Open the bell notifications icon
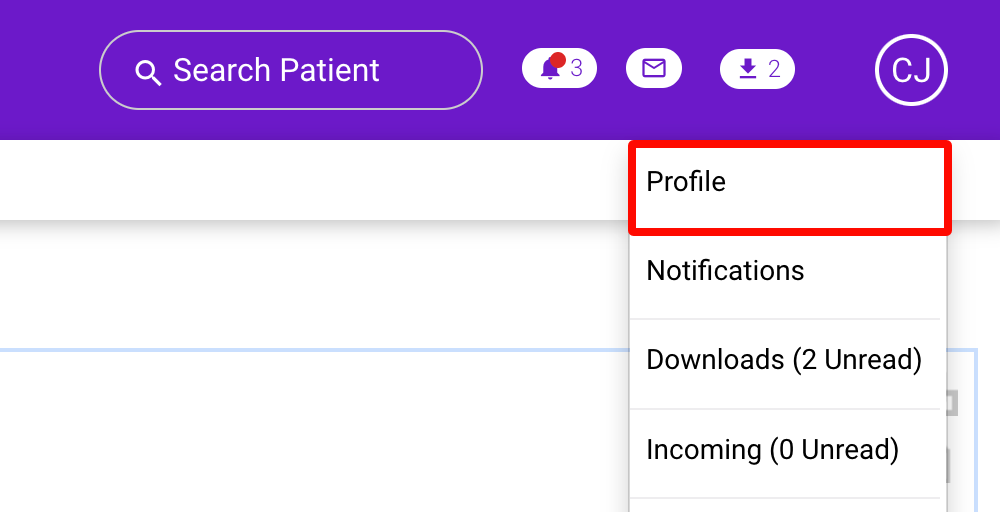1000x512 pixels. coord(549,69)
